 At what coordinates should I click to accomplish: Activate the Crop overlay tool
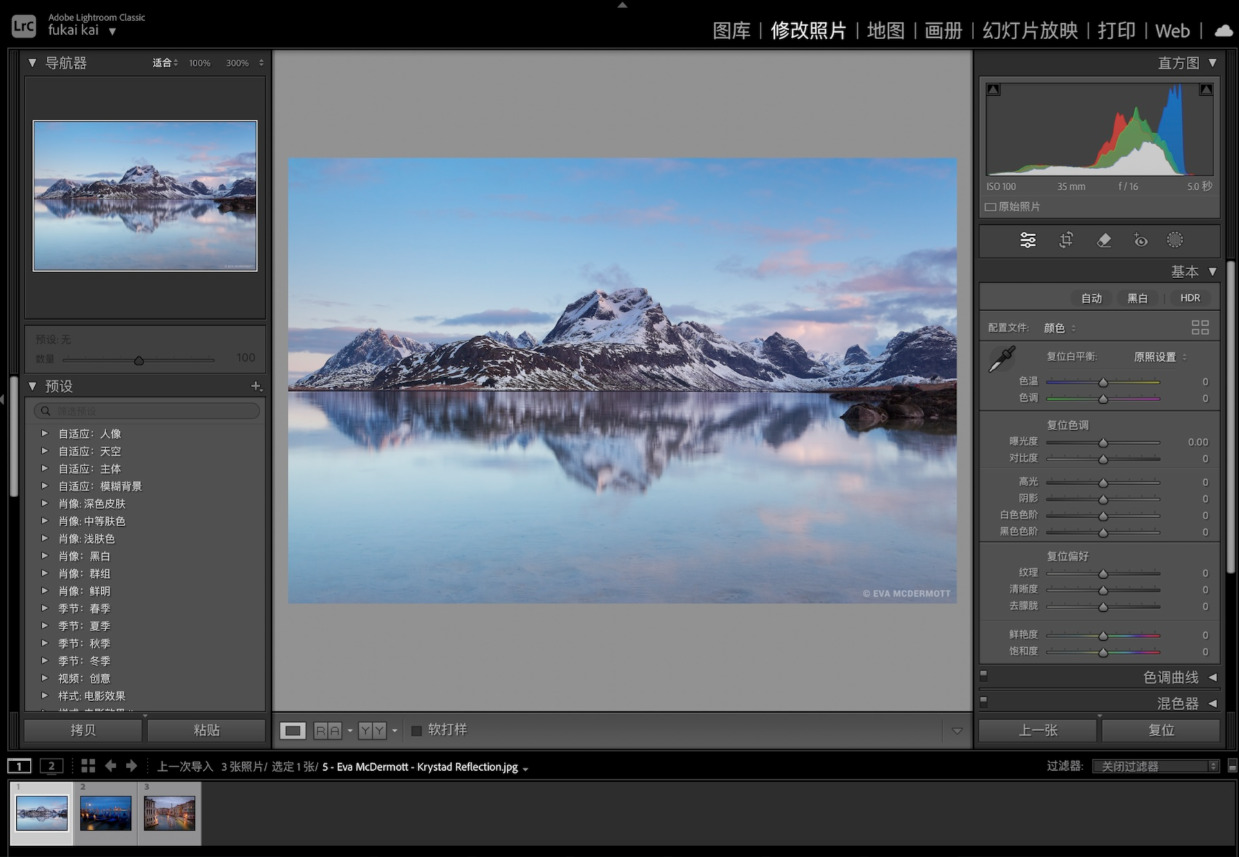click(x=1066, y=240)
